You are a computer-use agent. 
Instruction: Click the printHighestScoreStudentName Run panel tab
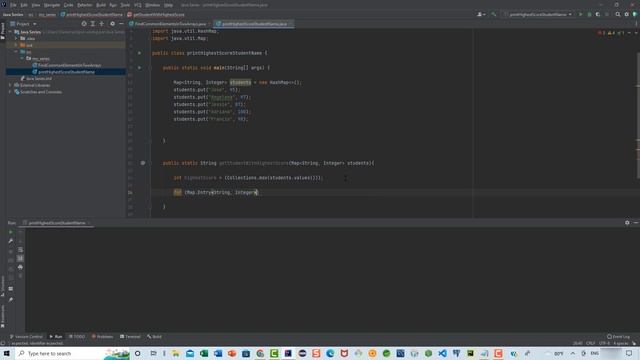(56, 223)
